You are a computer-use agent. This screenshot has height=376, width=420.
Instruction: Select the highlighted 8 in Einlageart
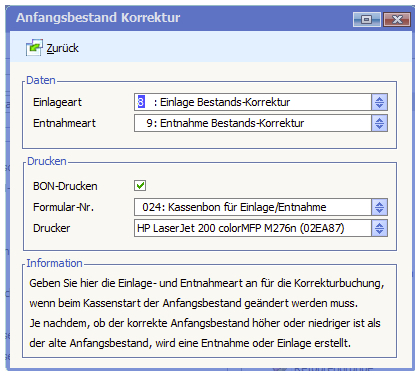141,102
